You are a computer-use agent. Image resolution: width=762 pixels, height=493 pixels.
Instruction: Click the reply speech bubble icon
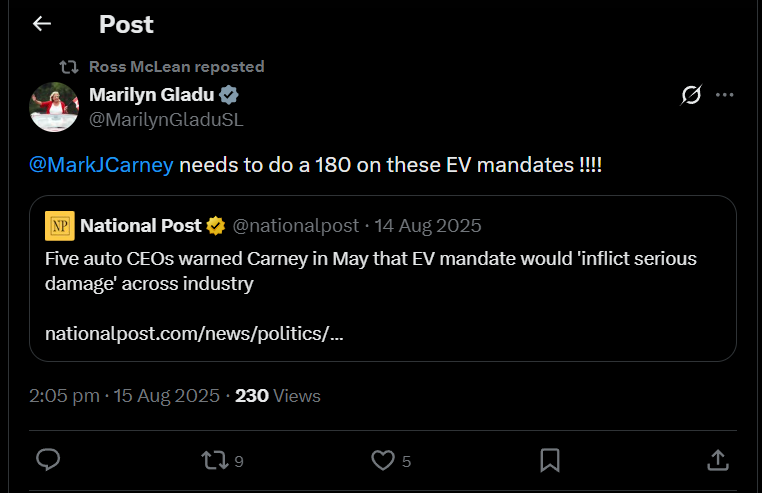(x=48, y=459)
